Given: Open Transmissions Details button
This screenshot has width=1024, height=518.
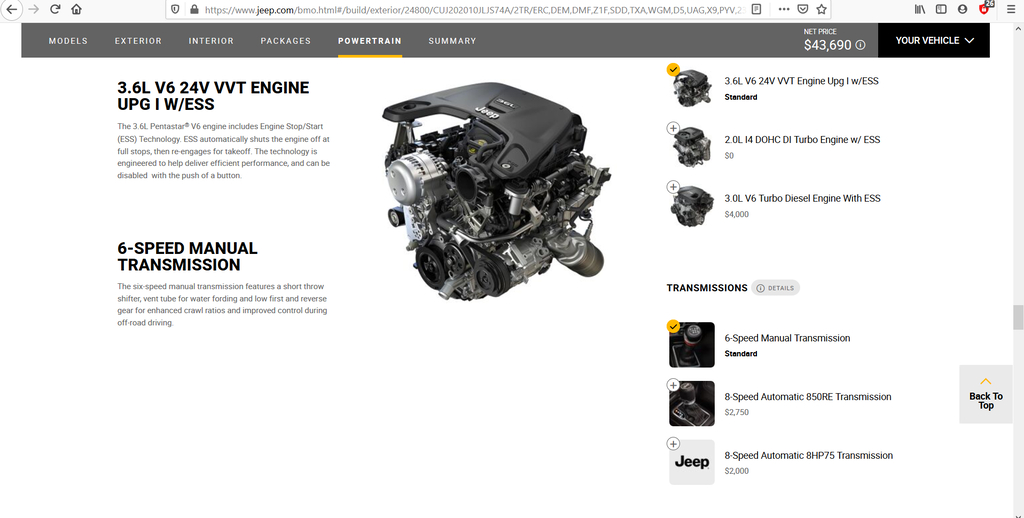Looking at the screenshot, I should pos(775,288).
